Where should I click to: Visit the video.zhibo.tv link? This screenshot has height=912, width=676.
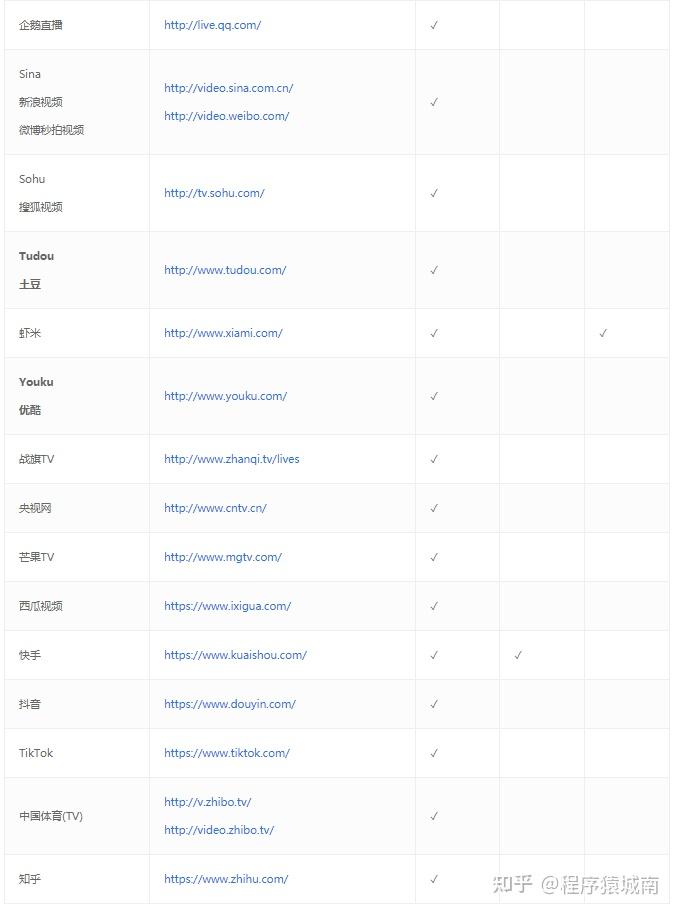(219, 830)
